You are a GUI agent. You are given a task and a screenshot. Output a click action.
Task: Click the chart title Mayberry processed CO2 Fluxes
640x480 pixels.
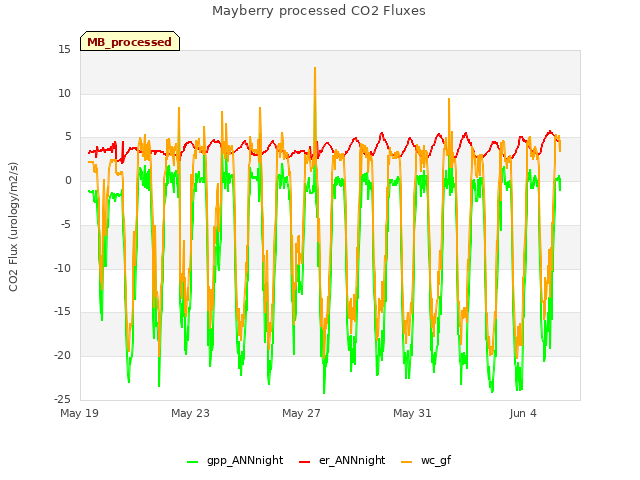tap(319, 11)
